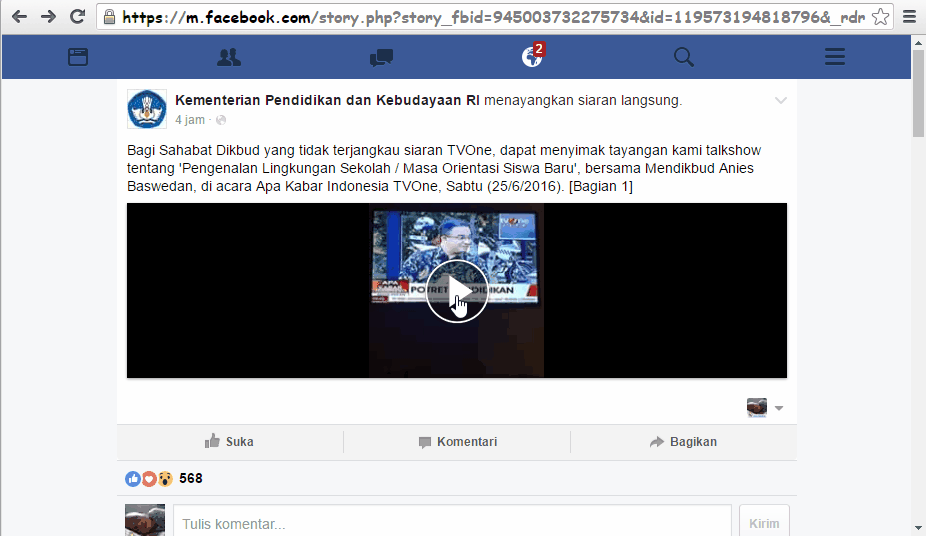Viewport: 926px width, 536px height.
Task: Go back with the browser back arrow
Action: 19,17
